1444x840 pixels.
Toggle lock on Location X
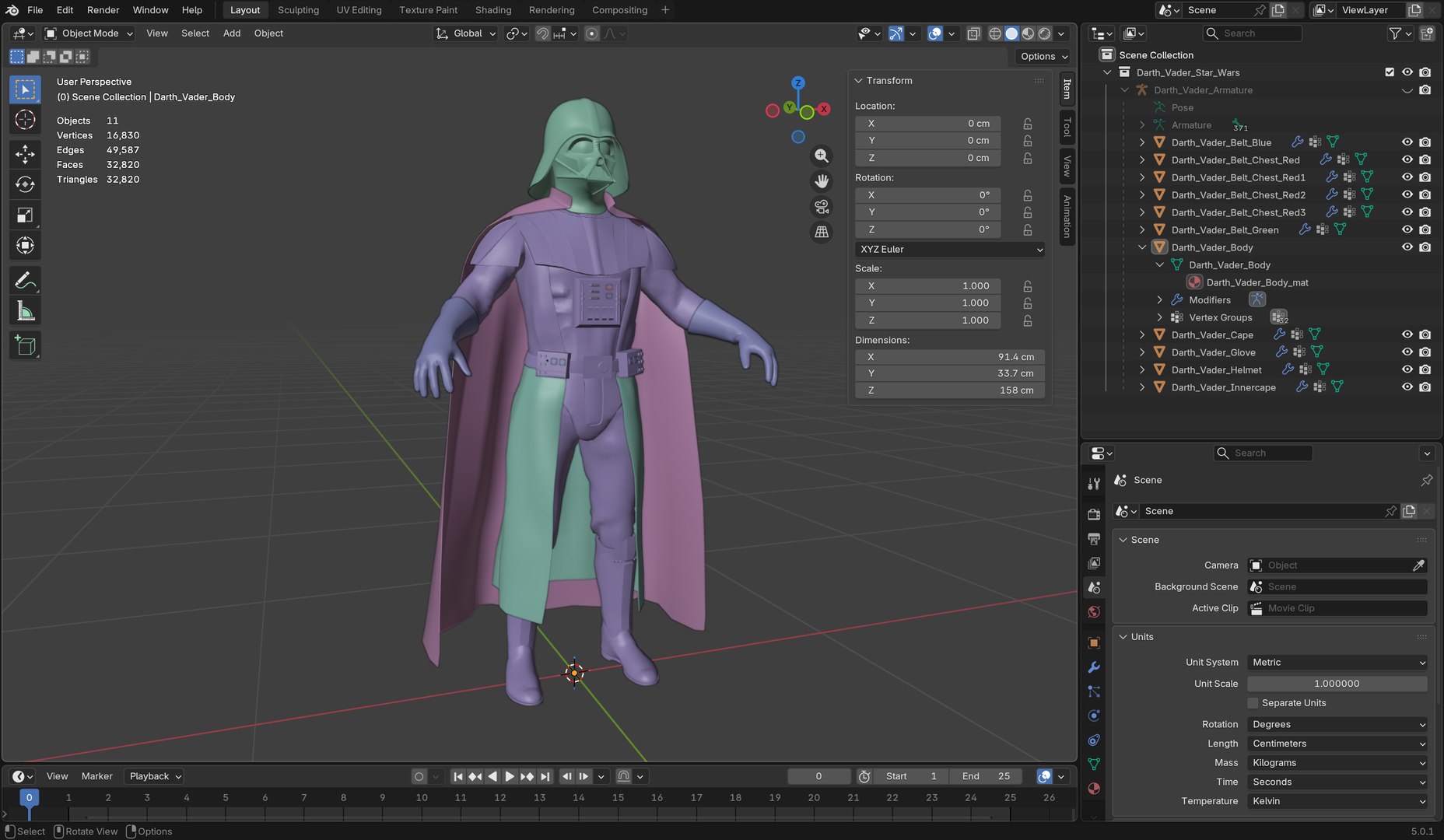click(x=1028, y=124)
